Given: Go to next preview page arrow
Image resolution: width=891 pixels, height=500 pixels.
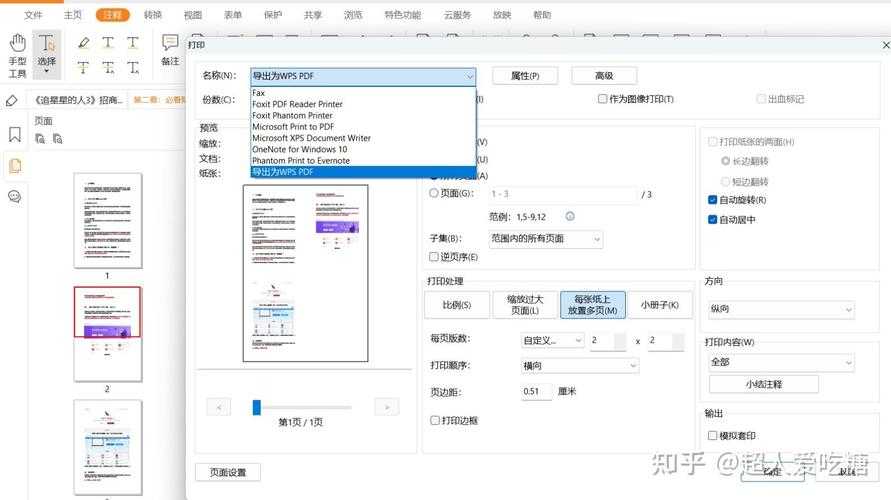Looking at the screenshot, I should pos(387,407).
